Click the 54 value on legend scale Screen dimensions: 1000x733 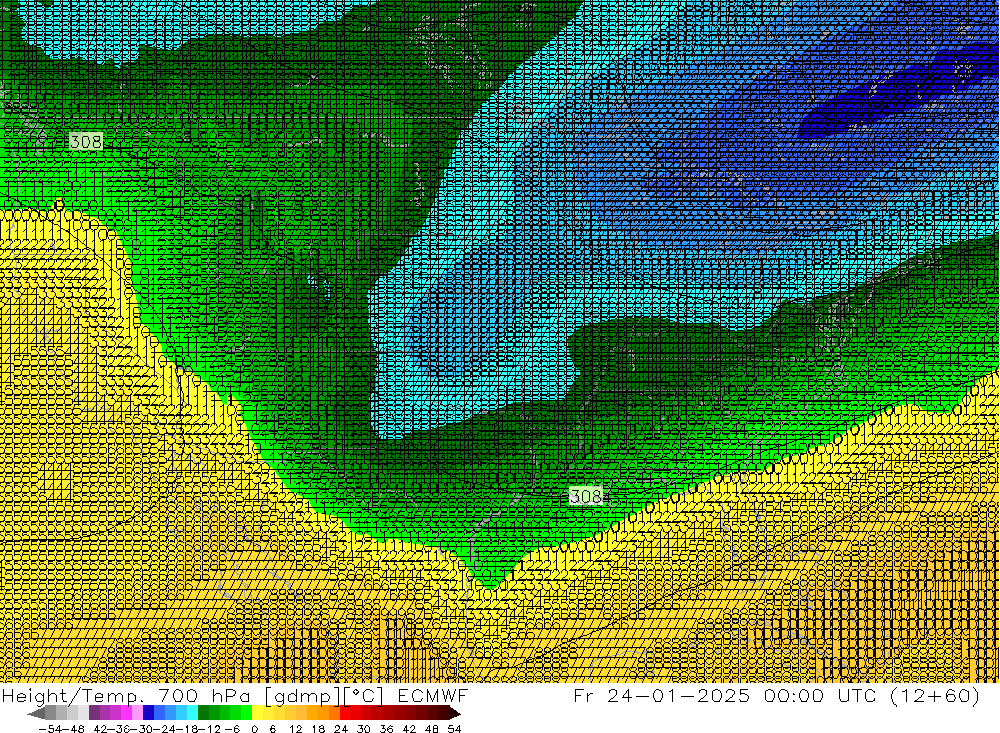[454, 729]
